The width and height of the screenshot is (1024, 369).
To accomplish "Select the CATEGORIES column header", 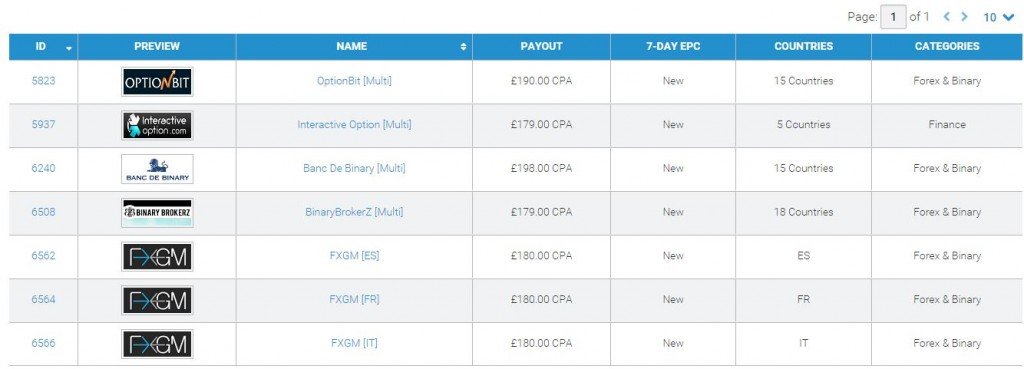I will click(x=947, y=47).
